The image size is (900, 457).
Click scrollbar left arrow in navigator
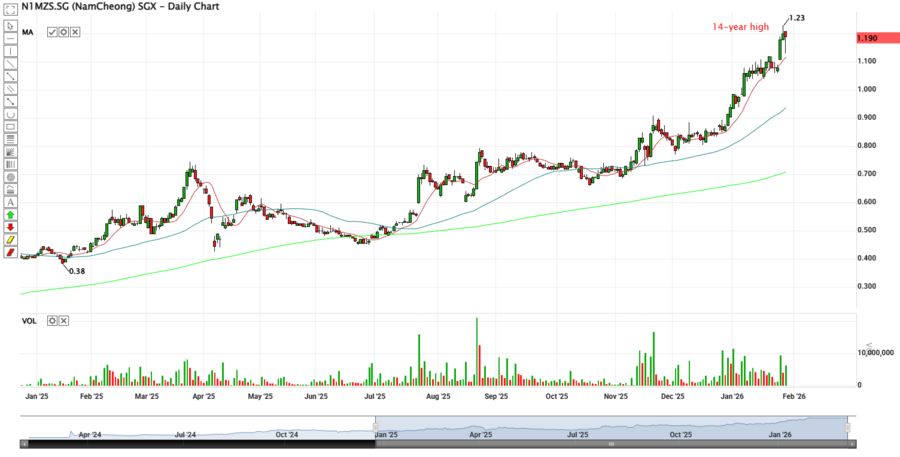coord(24,443)
